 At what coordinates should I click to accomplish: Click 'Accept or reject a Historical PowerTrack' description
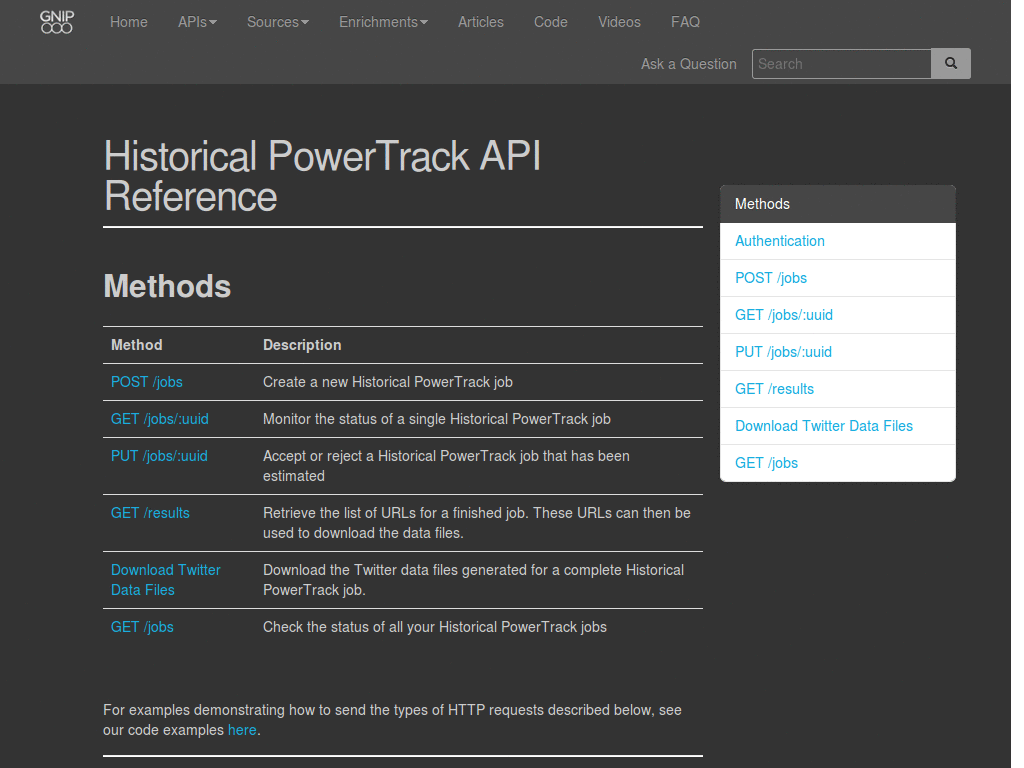tap(447, 466)
